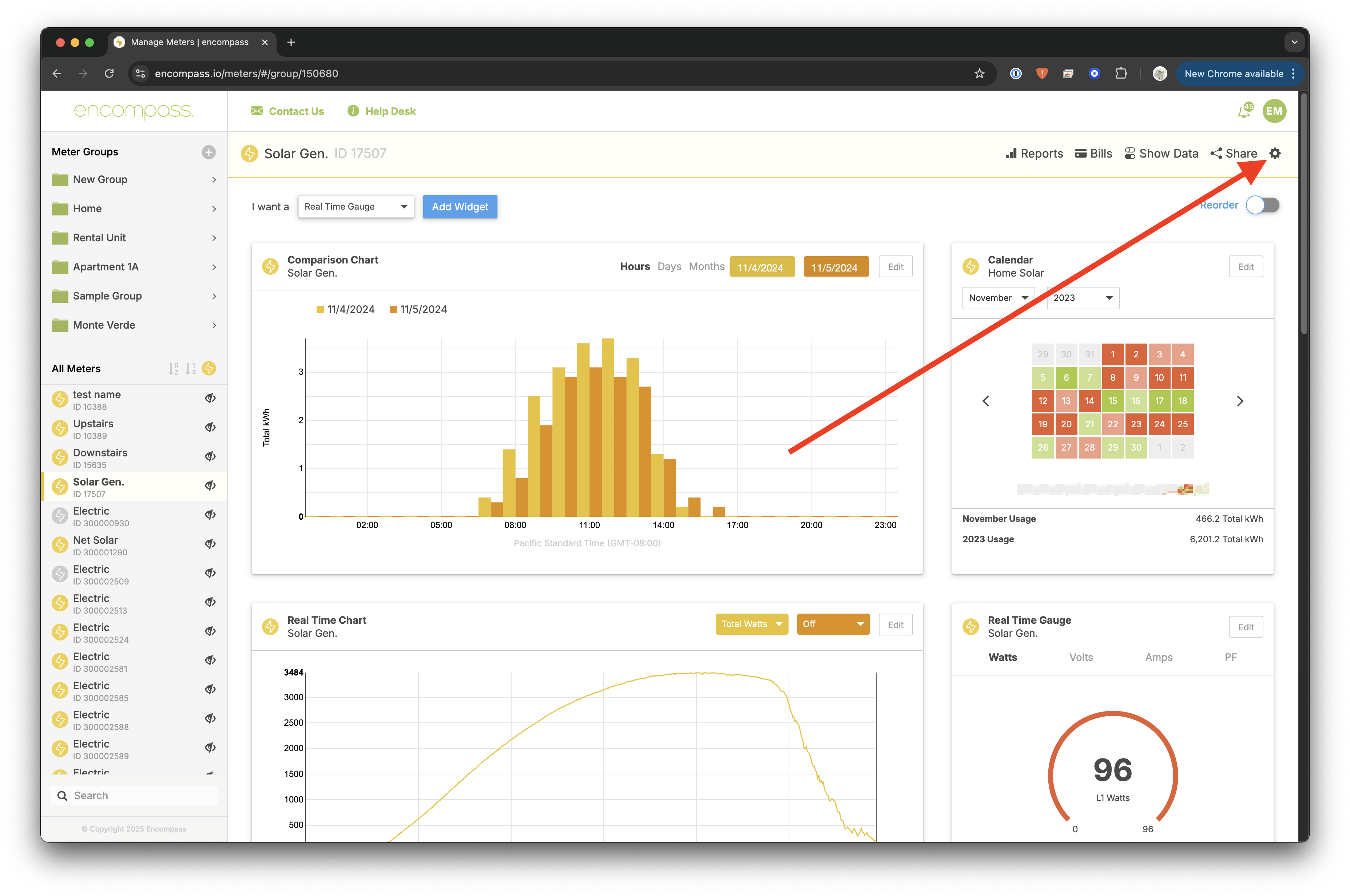Toggle the Reorder switch
Screen dimensions: 1350x896
point(1263,205)
